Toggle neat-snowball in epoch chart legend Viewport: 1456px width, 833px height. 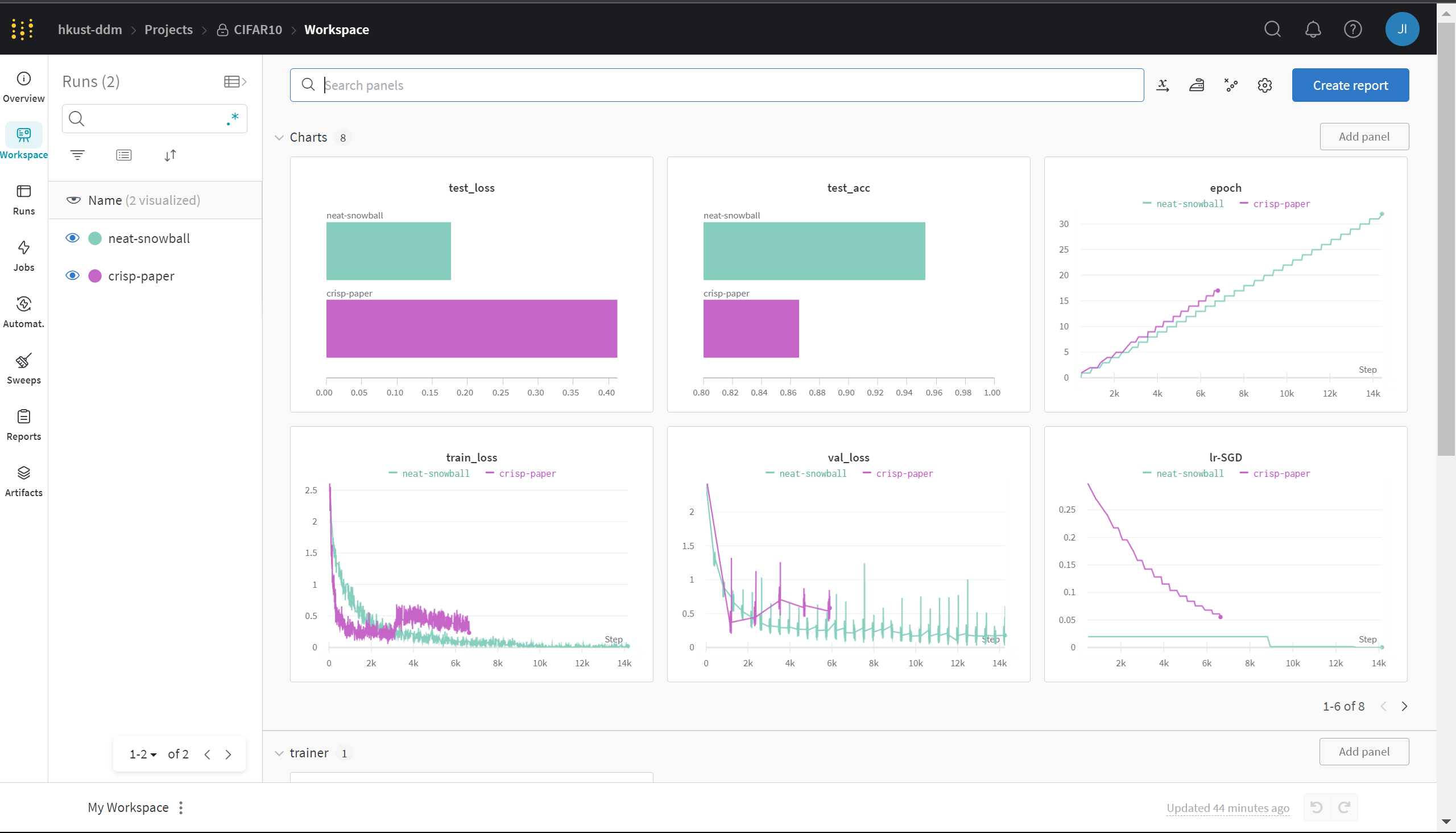pyautogui.click(x=1182, y=204)
